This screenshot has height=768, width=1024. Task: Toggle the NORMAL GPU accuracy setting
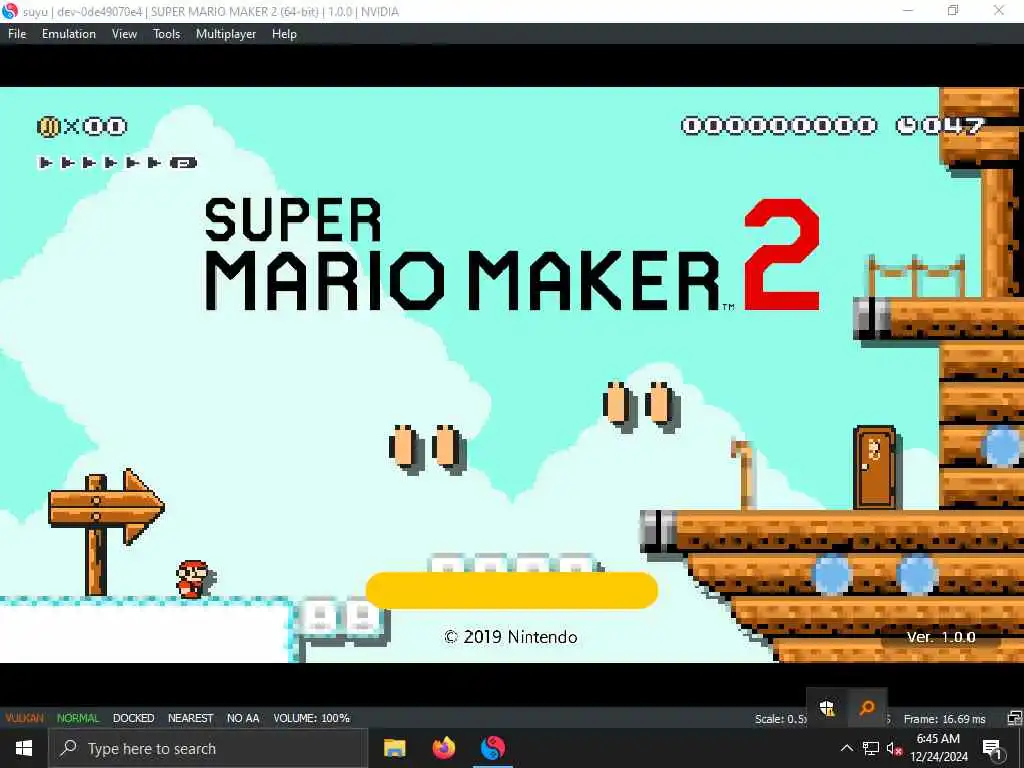click(x=78, y=718)
